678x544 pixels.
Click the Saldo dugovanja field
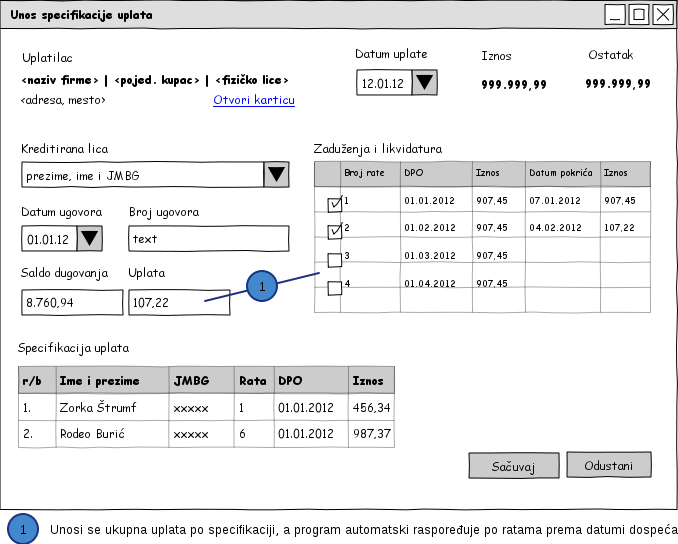72,302
